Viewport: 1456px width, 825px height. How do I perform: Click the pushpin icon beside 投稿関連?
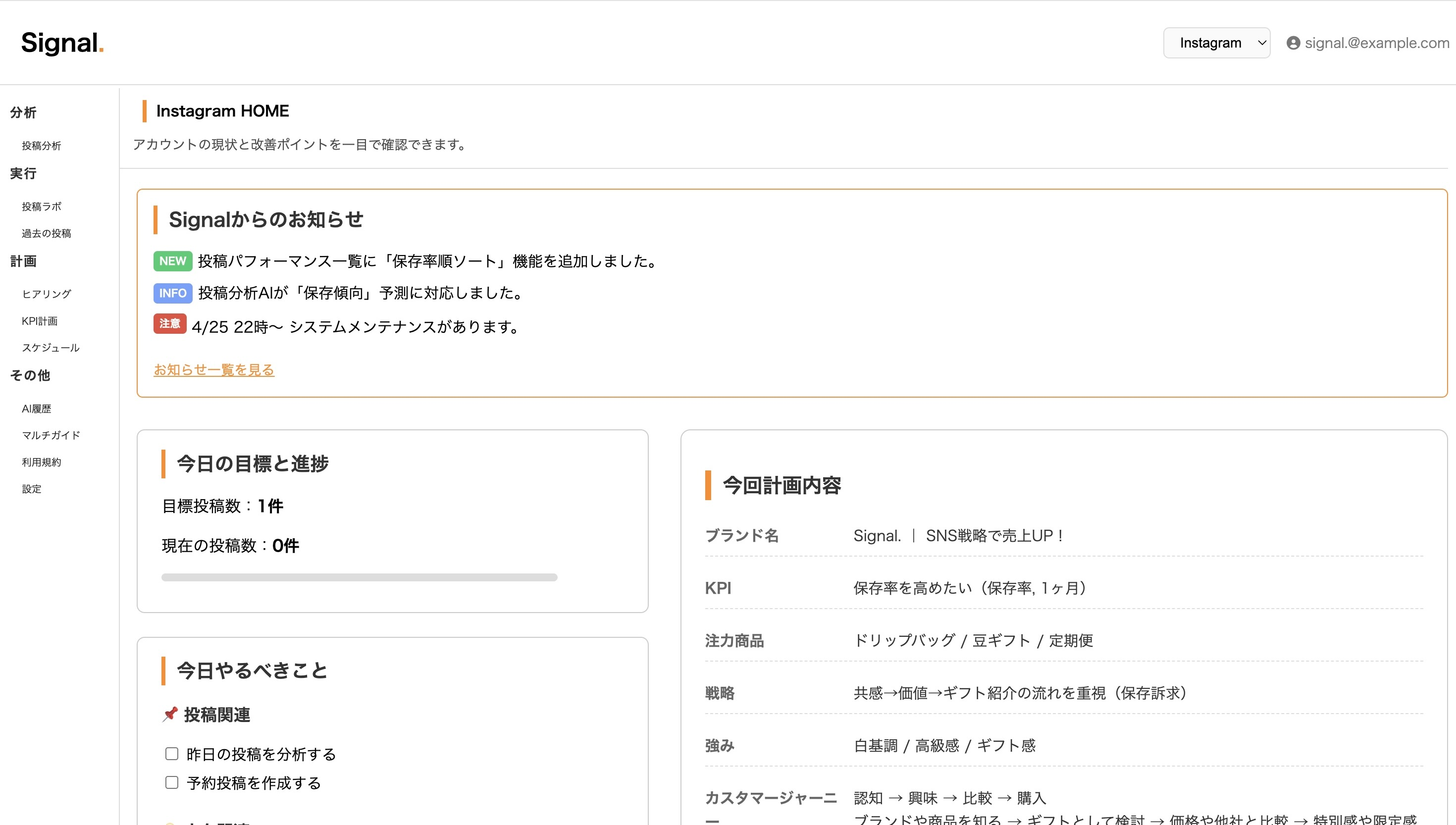point(170,714)
